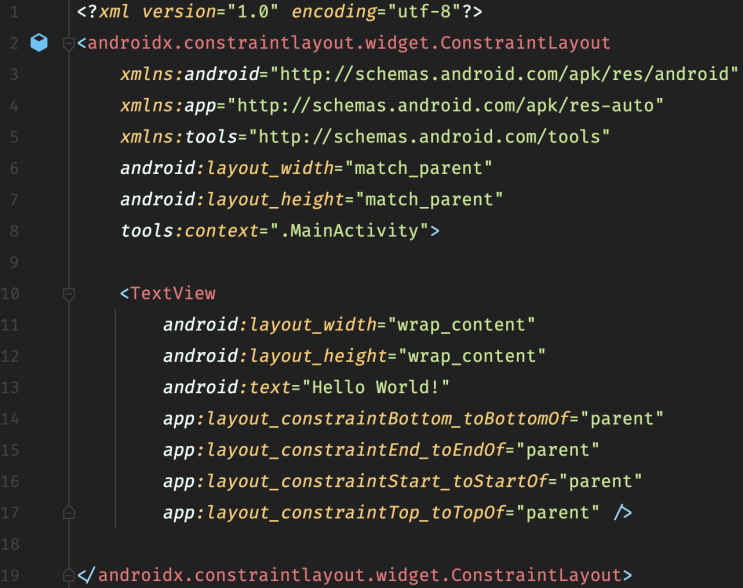This screenshot has height=588, width=743.
Task: Click the TextView tag name
Action: (173, 293)
